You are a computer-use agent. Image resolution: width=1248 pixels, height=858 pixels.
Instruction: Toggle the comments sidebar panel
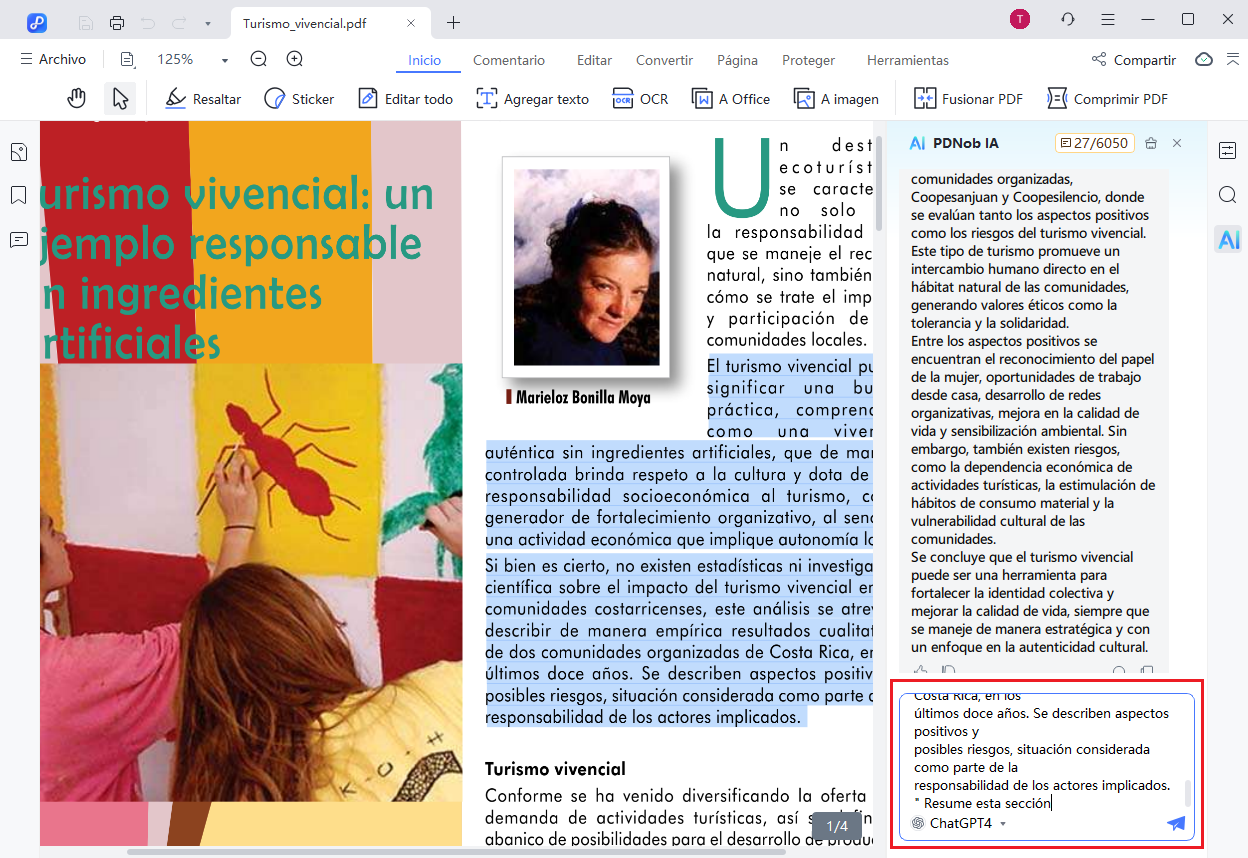click(x=18, y=239)
